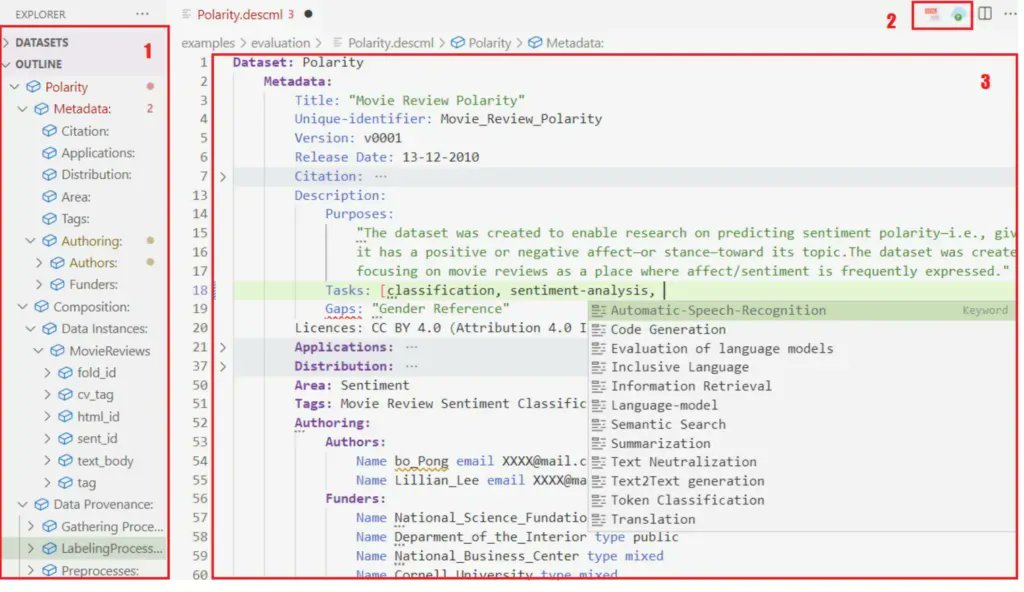Image resolution: width=1024 pixels, height=592 pixels.
Task: Expand the LabelingProcess node chevron
Action: click(31, 548)
